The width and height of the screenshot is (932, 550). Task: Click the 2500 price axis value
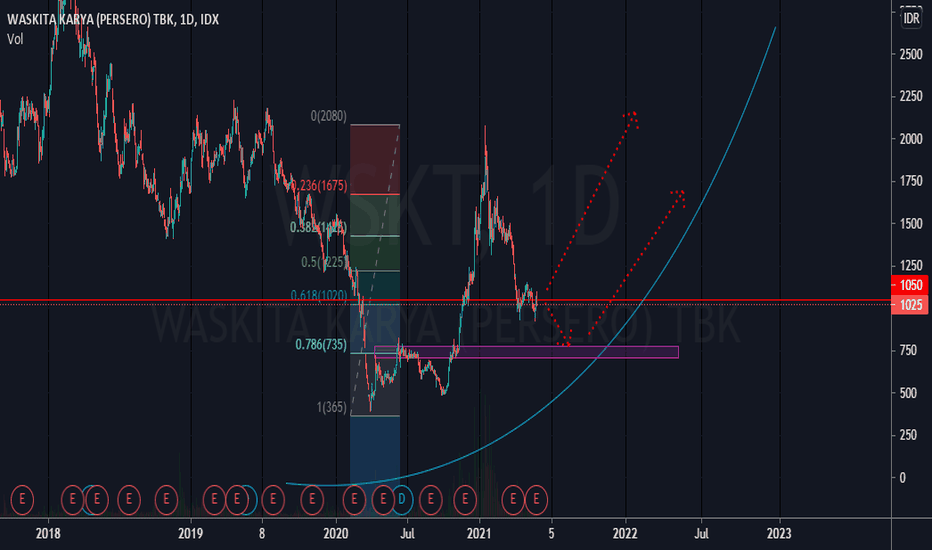coord(911,54)
